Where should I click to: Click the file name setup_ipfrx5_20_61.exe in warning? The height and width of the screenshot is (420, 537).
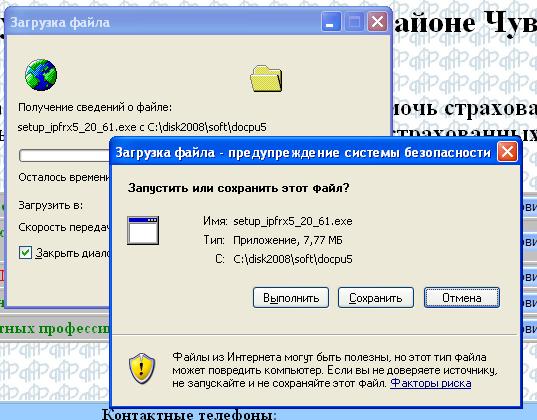293,221
